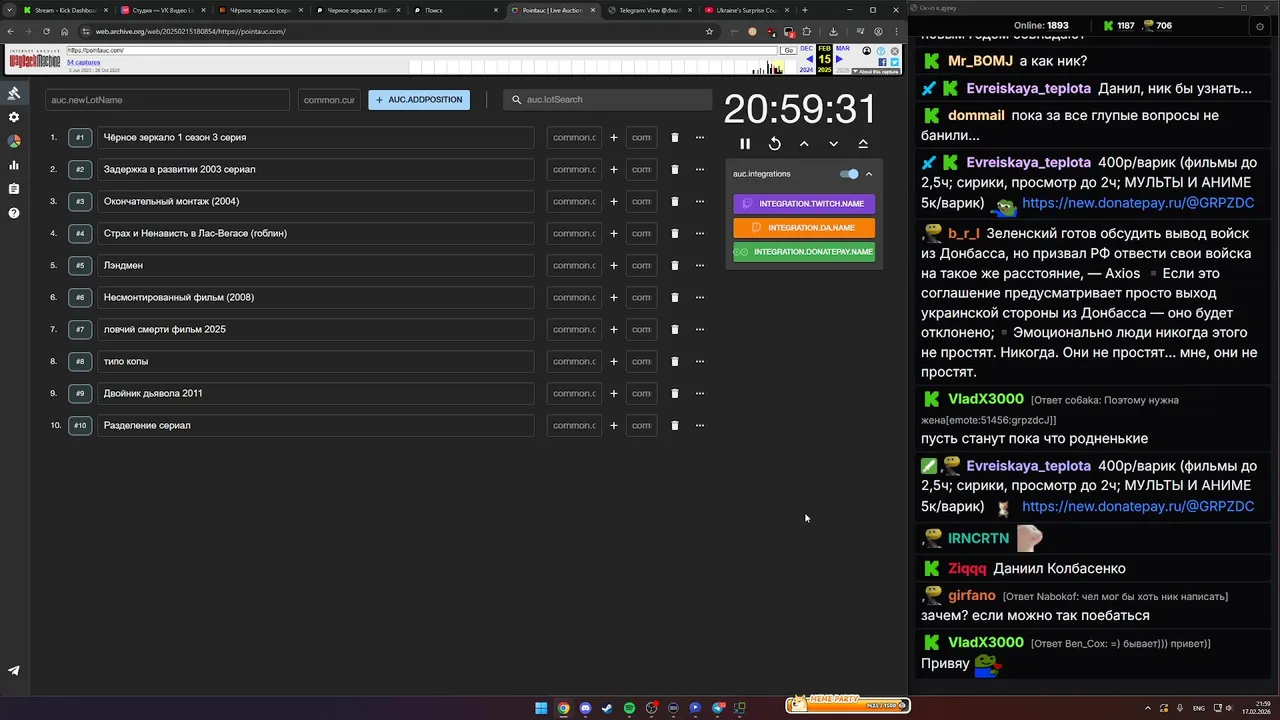Toggle the auc.integrations switch
Viewport: 1280px width, 720px height.
click(x=849, y=174)
